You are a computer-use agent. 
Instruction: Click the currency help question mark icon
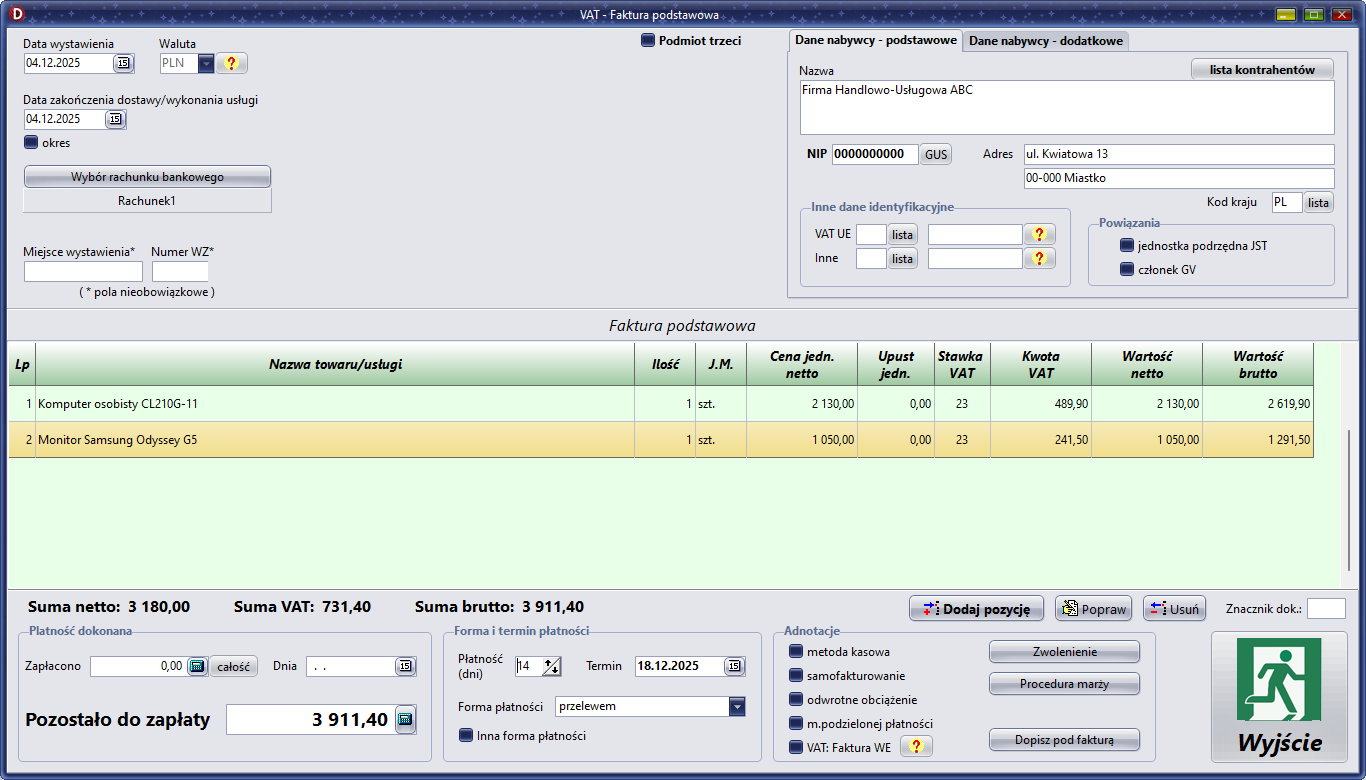[x=231, y=63]
